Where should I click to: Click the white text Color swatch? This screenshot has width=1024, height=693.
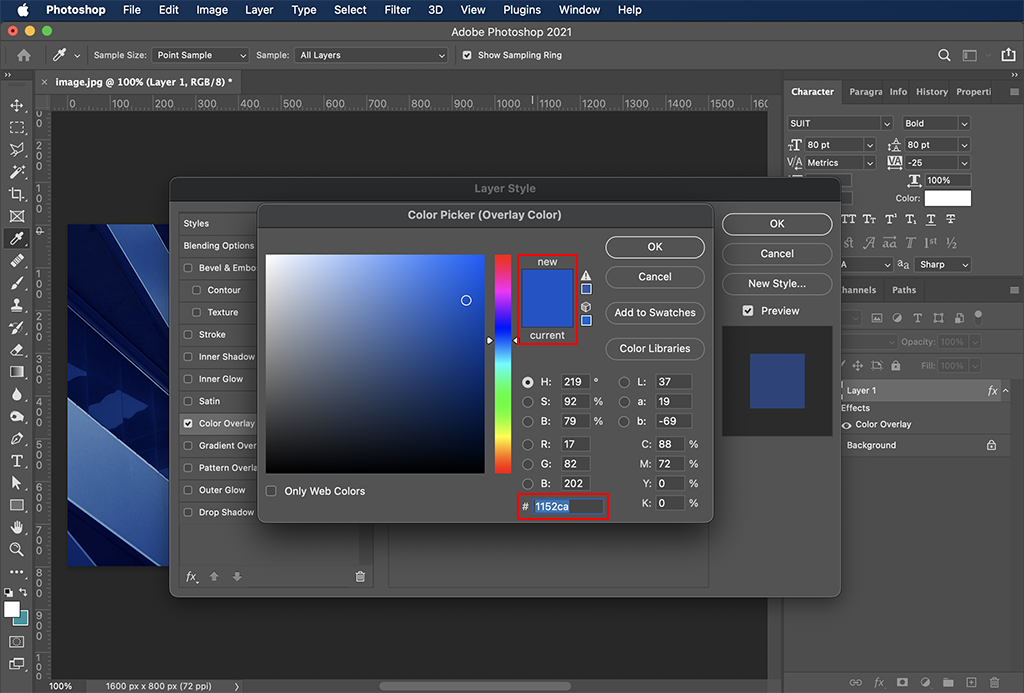tap(948, 199)
